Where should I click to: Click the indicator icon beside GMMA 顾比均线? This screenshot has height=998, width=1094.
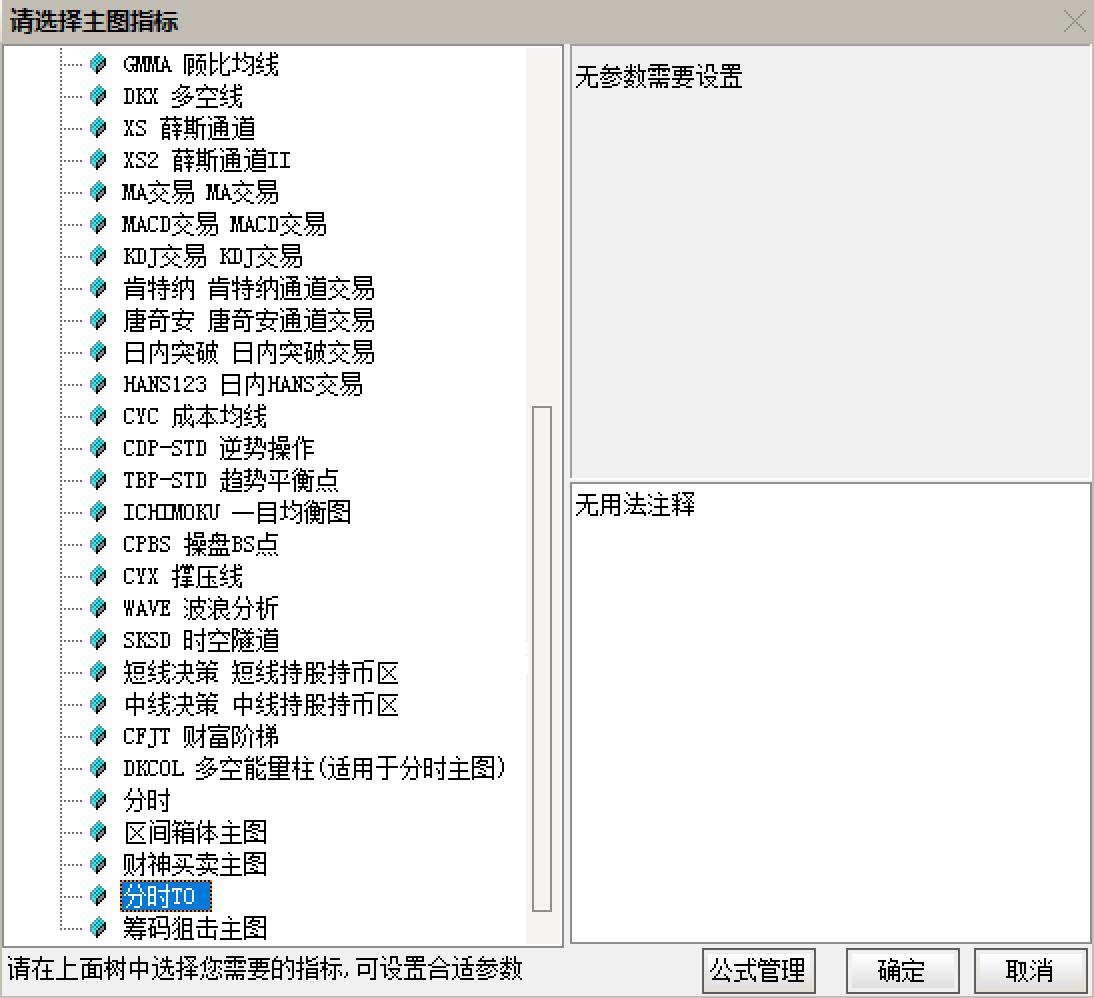(96, 64)
